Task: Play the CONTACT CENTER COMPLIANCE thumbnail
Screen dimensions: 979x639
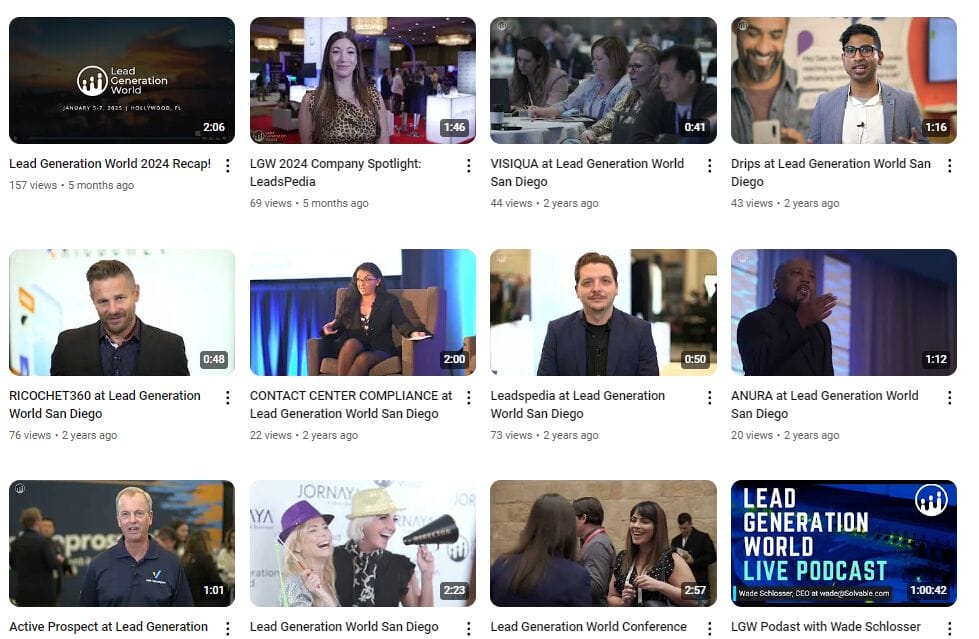Action: click(363, 312)
